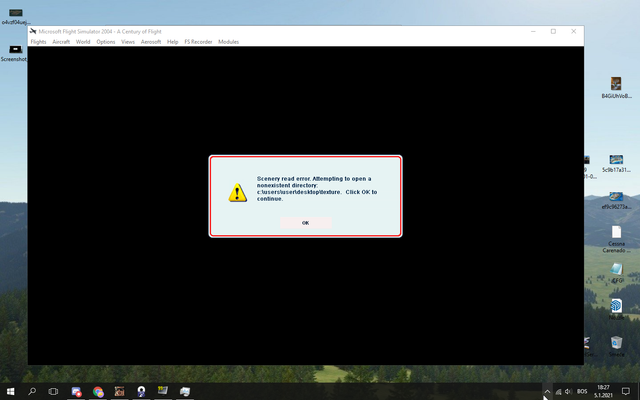The image size is (640, 400).
Task: Open the screen recorder taskbar app
Action: point(76,392)
